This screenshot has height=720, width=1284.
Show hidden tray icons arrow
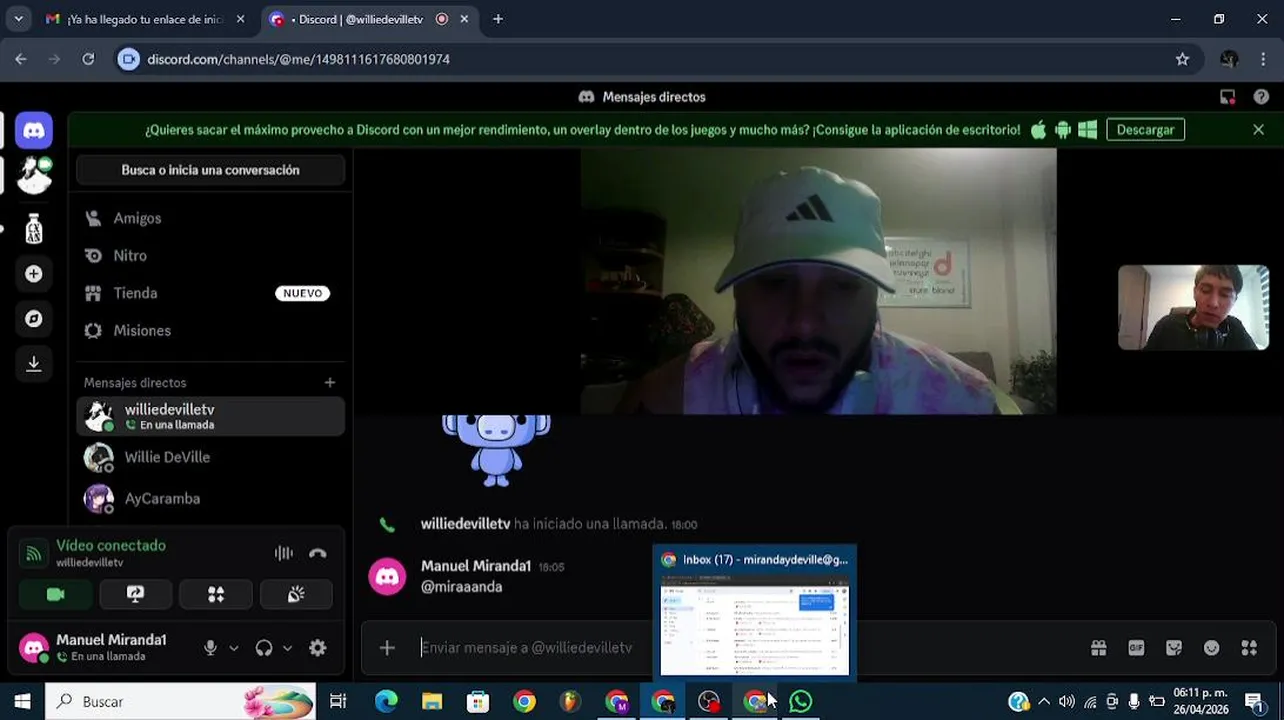coord(1044,701)
